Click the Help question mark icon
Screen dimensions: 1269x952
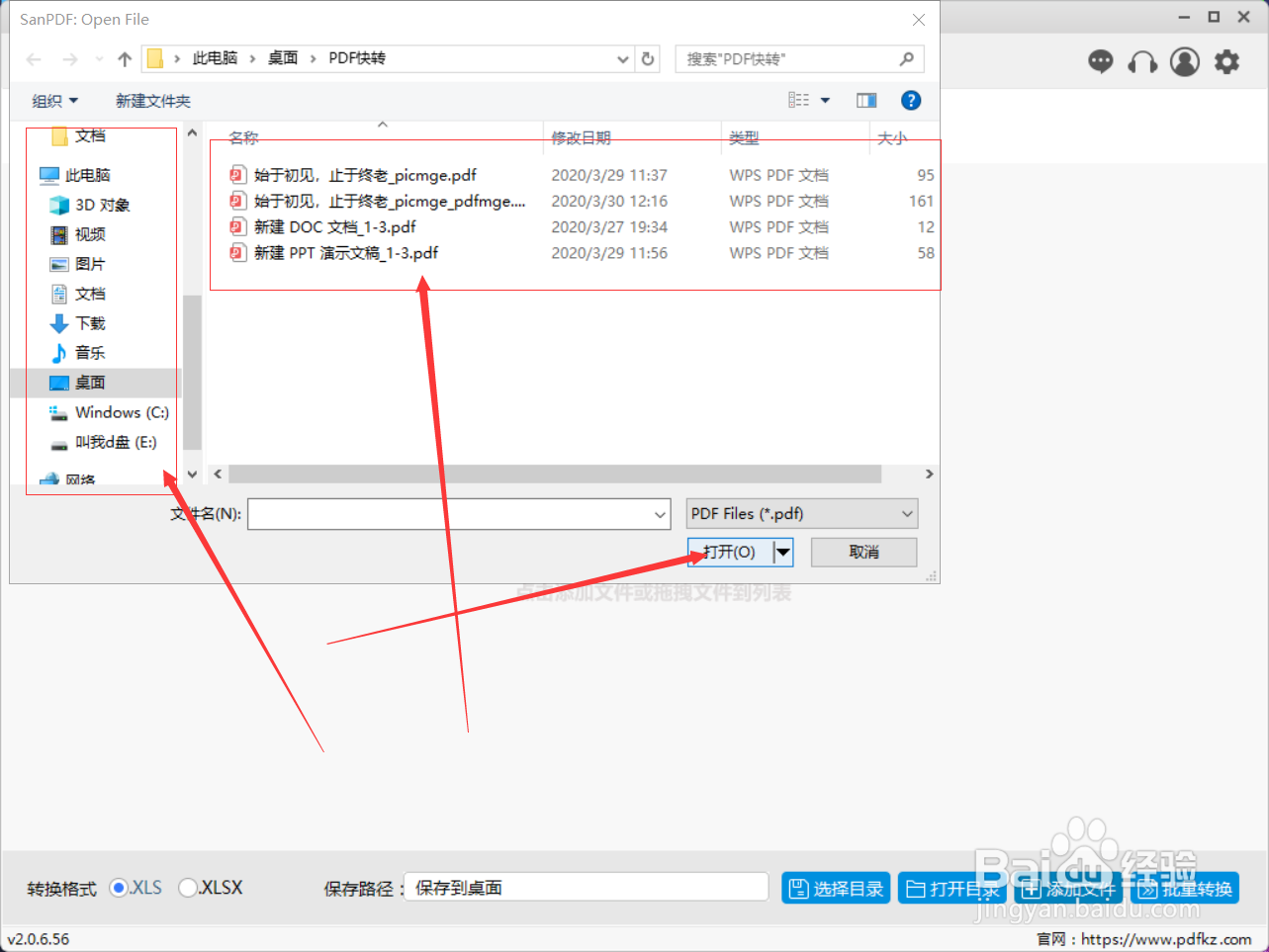tap(910, 100)
